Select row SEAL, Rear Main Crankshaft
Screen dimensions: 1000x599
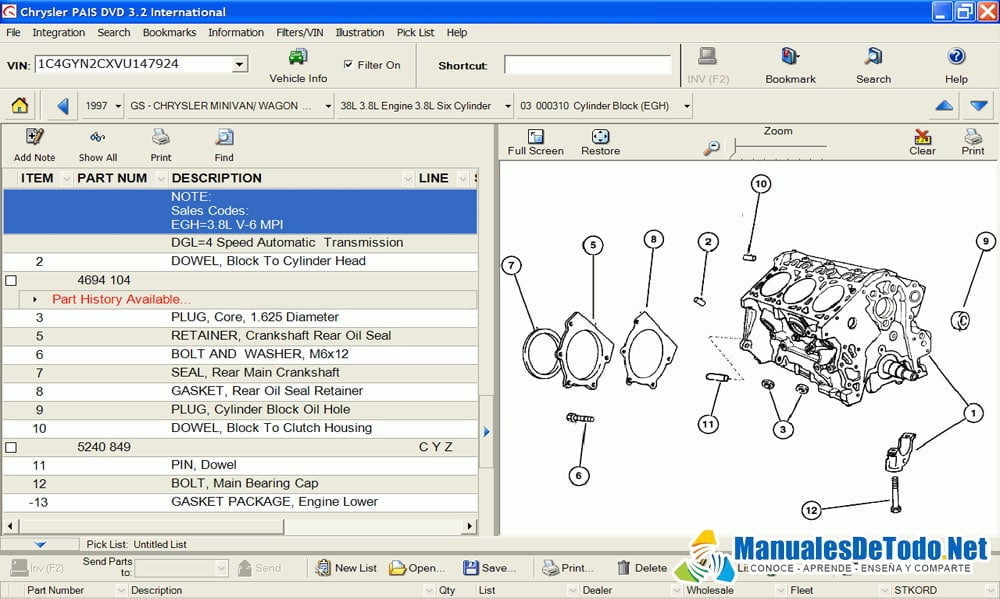click(240, 373)
